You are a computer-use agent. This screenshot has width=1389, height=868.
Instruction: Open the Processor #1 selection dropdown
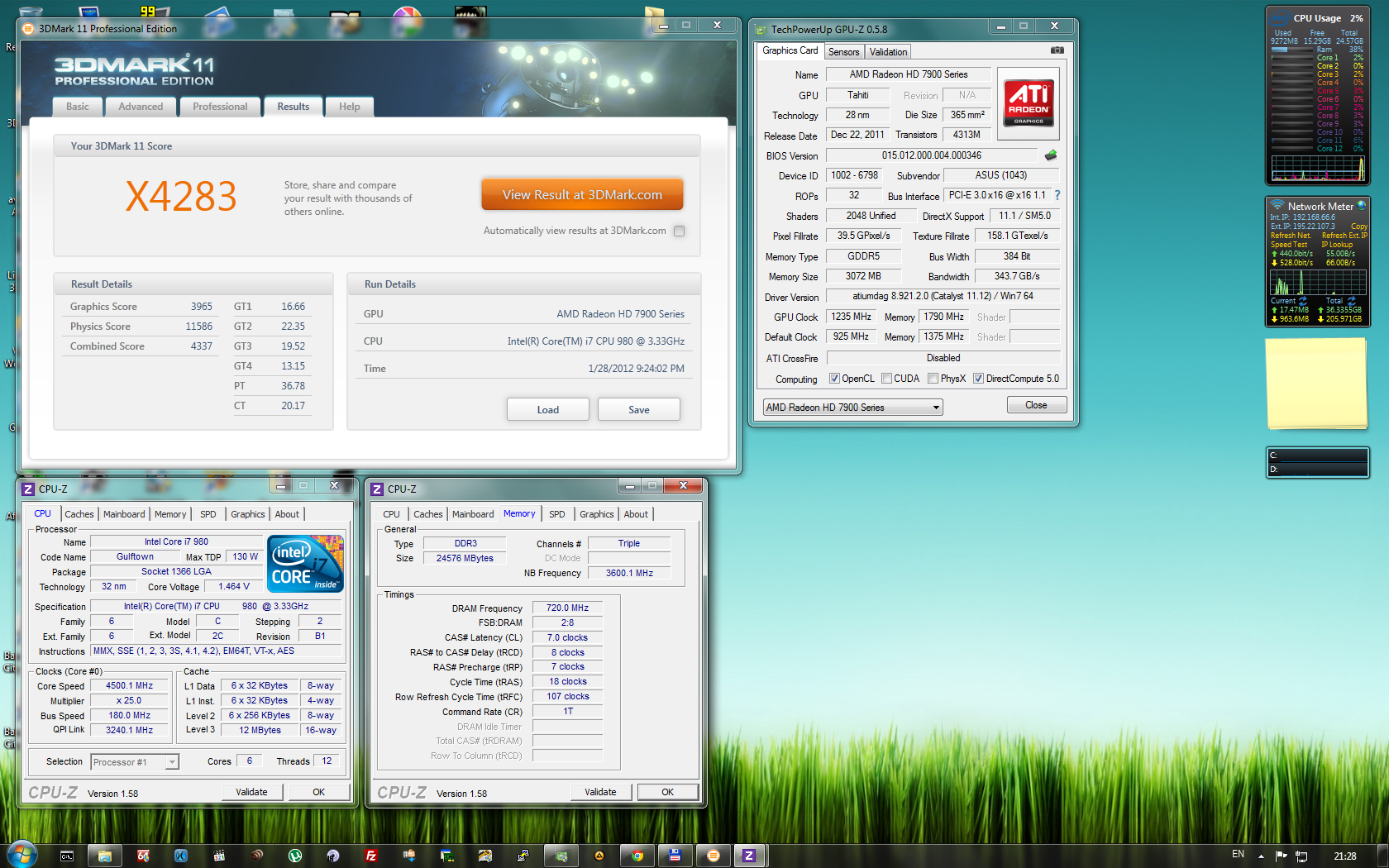(135, 762)
